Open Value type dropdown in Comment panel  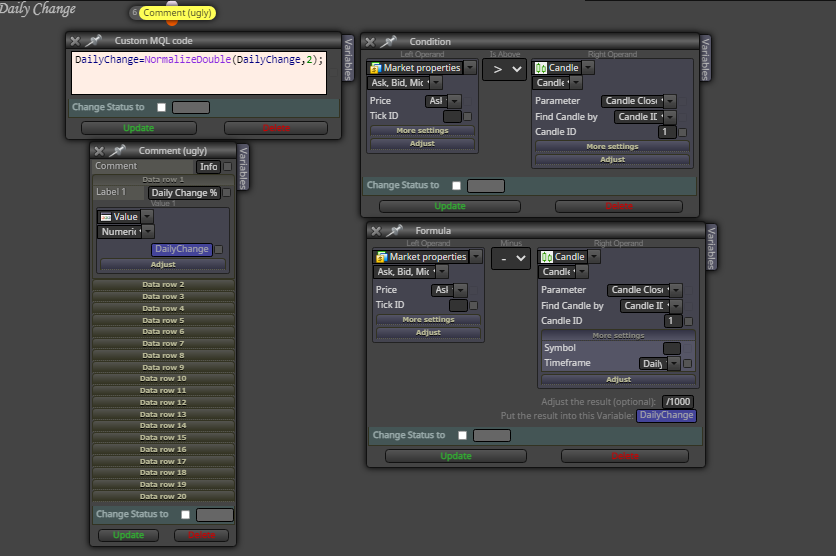click(147, 216)
